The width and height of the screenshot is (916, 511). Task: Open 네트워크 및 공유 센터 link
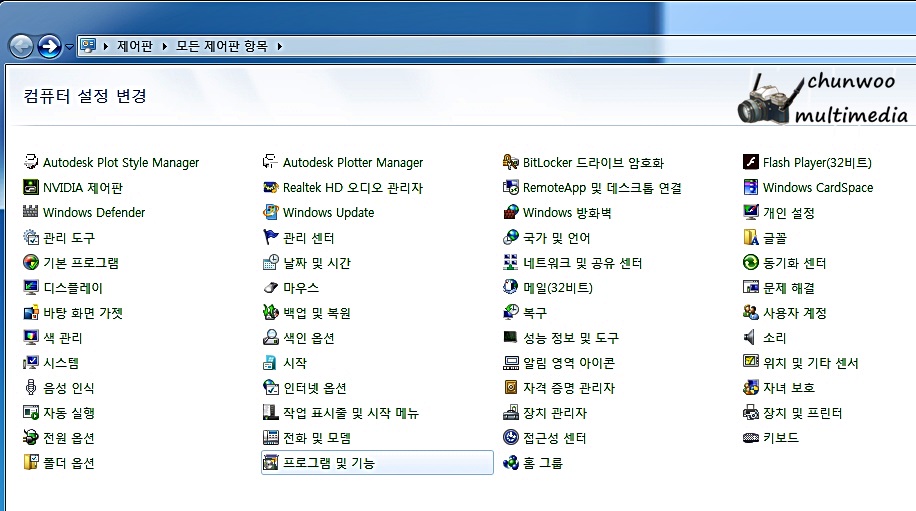click(x=582, y=263)
